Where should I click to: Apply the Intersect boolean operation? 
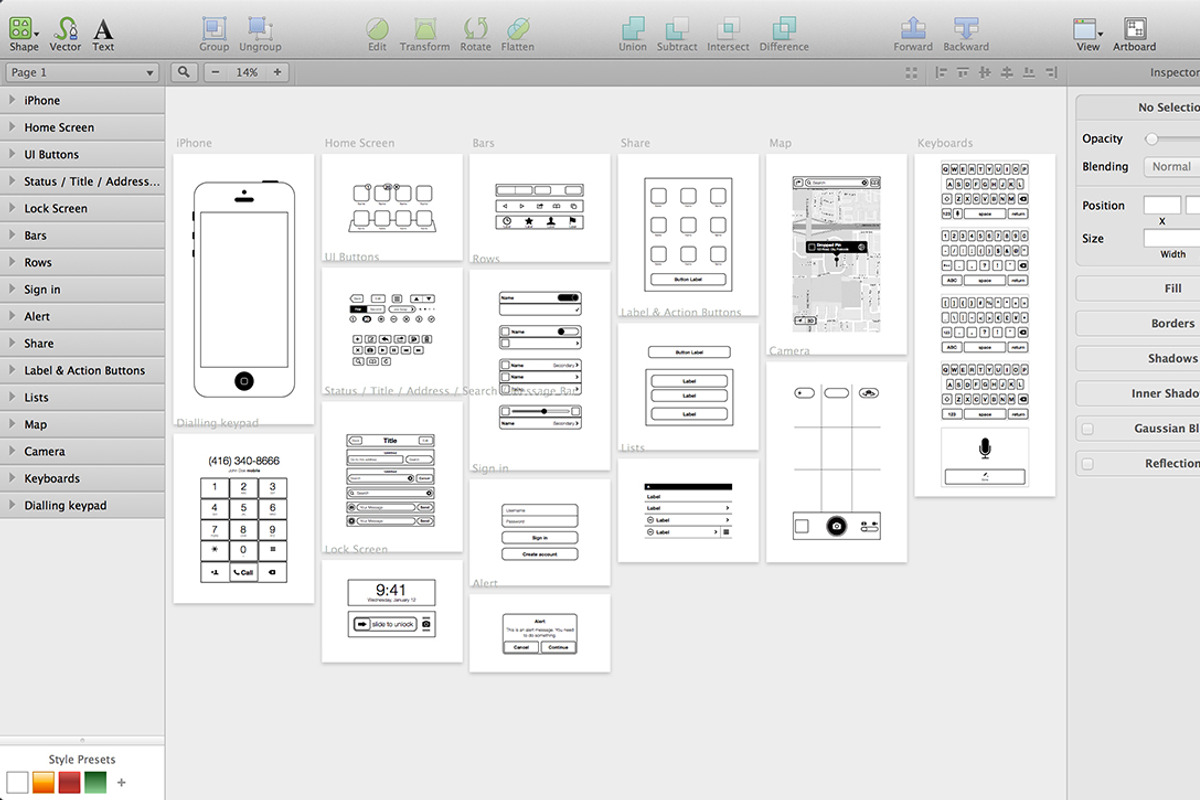pos(729,33)
